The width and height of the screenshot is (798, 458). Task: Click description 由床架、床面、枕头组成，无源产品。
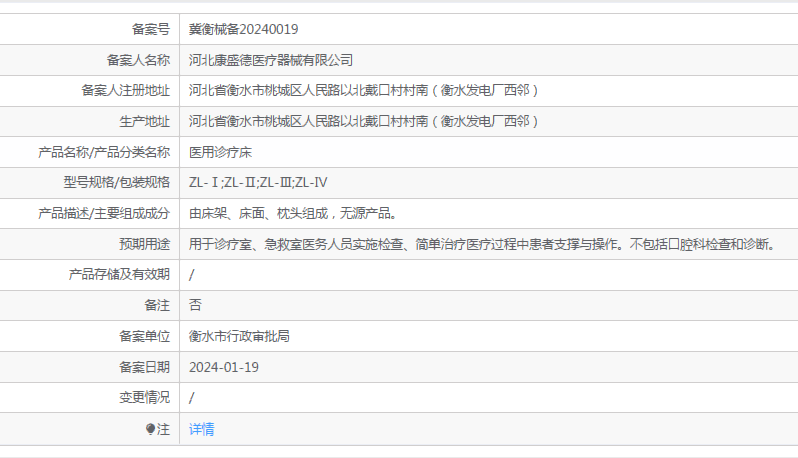(293, 214)
